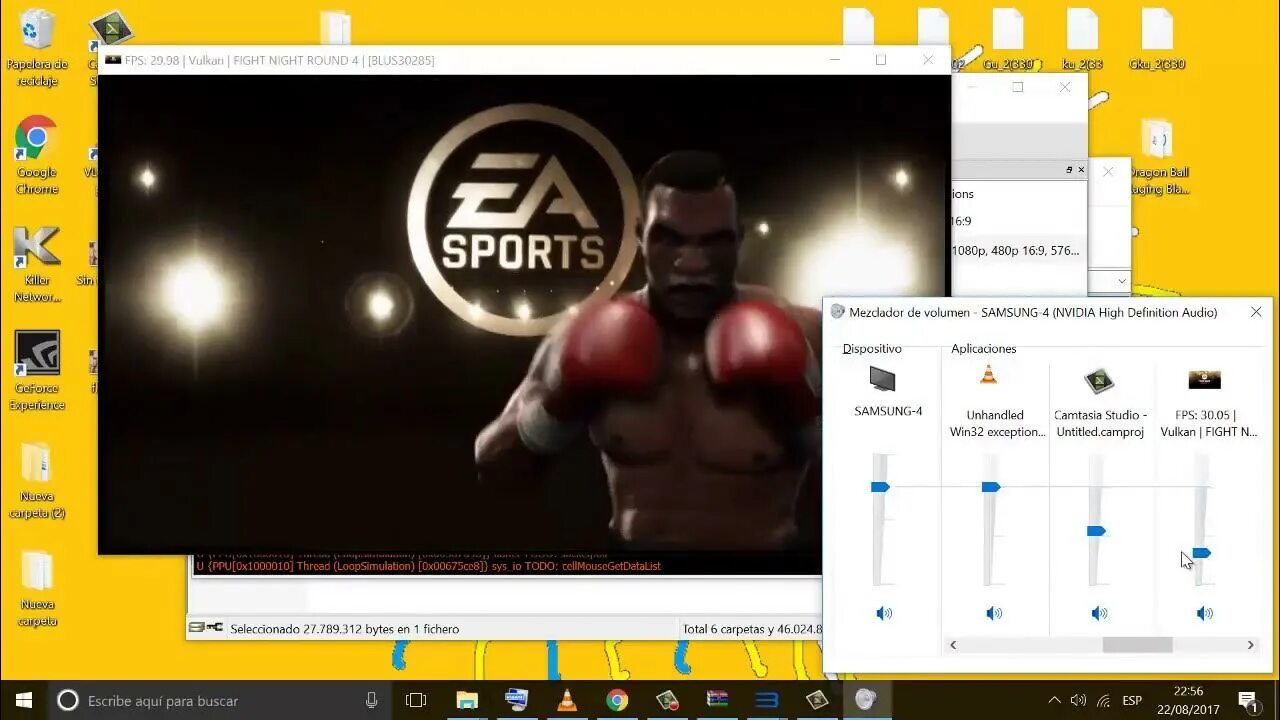The image size is (1280, 720).
Task: Click the cellMouseGetDataList log line
Action: point(428,566)
